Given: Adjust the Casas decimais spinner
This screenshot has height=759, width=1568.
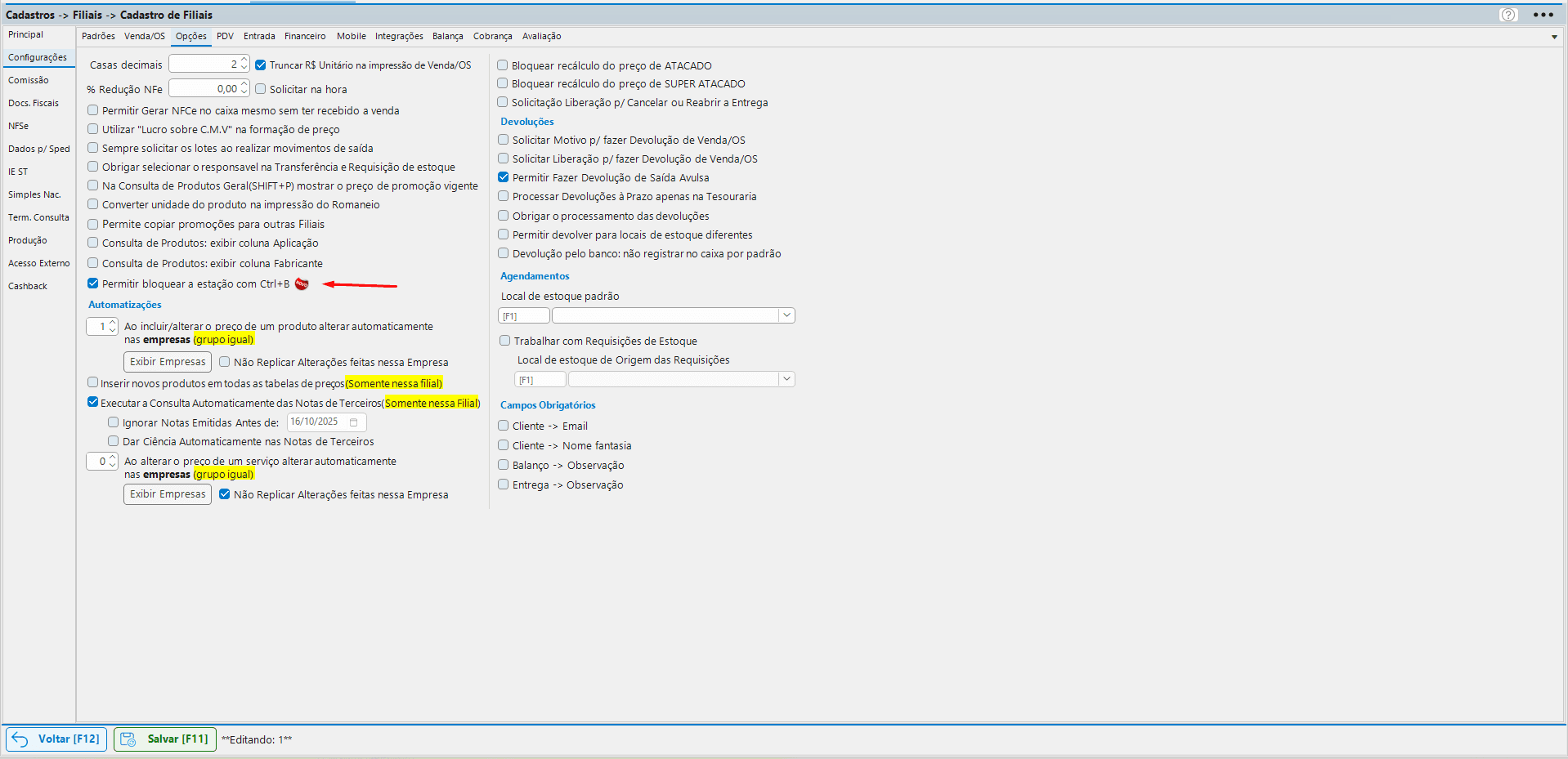Looking at the screenshot, I should click(244, 64).
